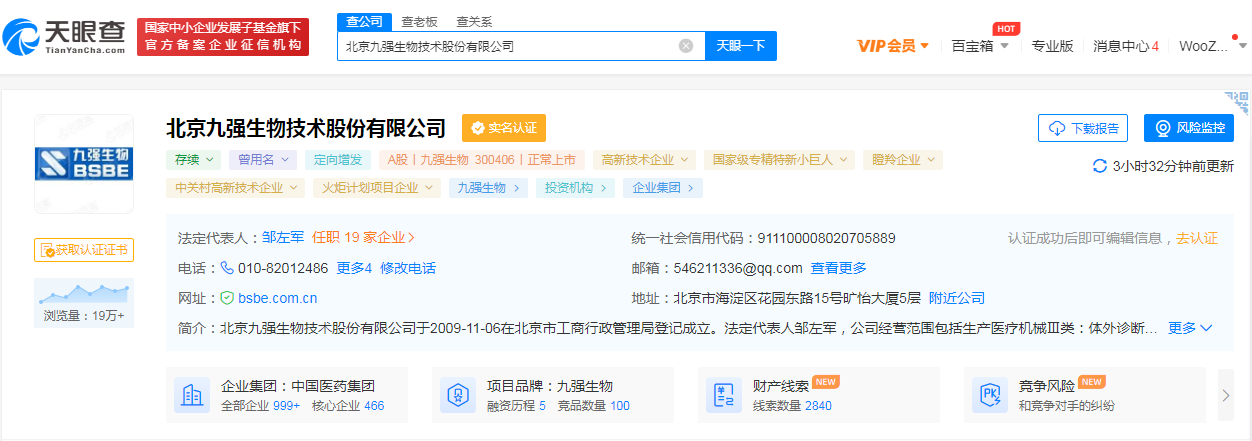Click the page view trend chart

(83, 292)
